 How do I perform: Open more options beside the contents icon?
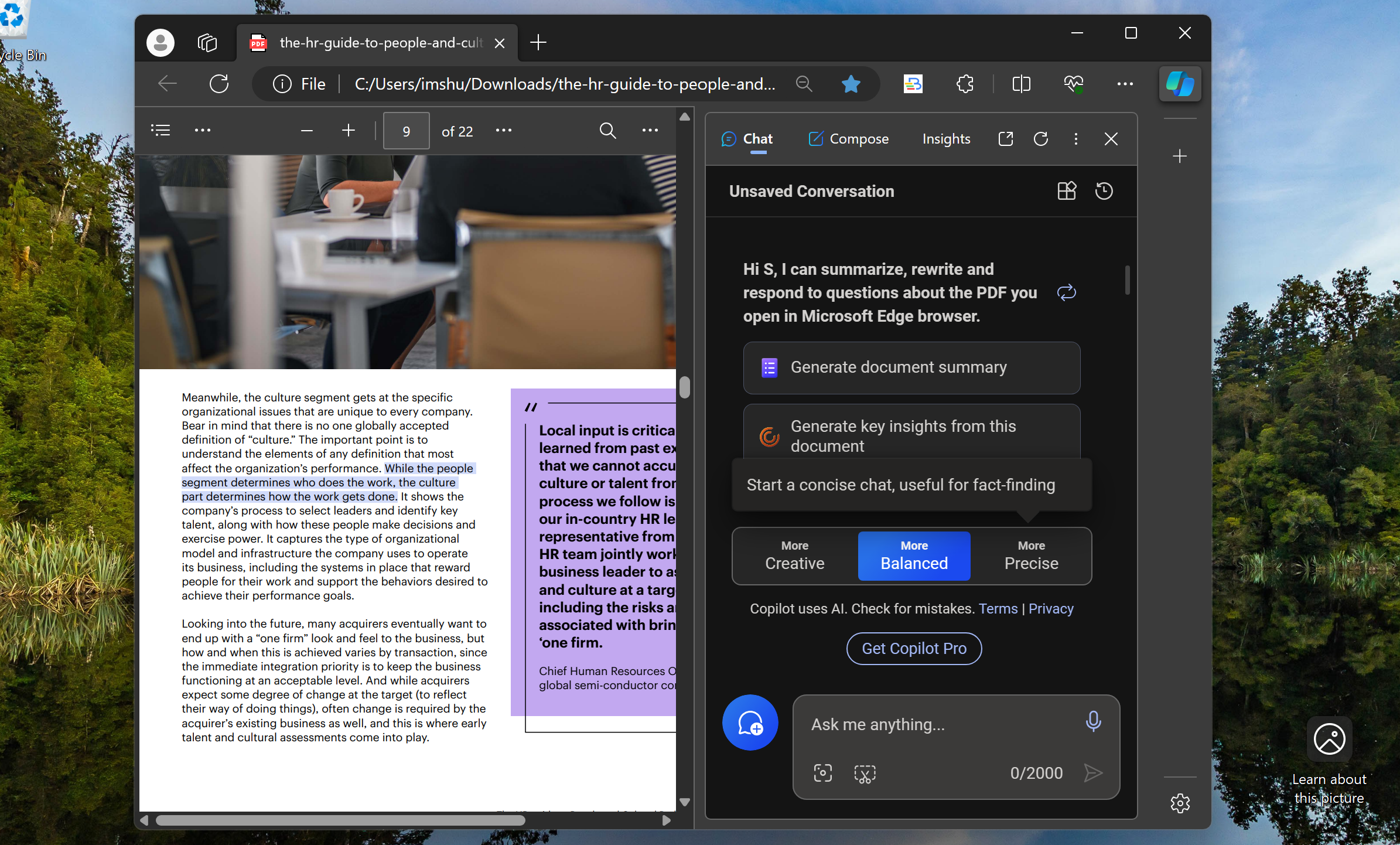click(203, 130)
